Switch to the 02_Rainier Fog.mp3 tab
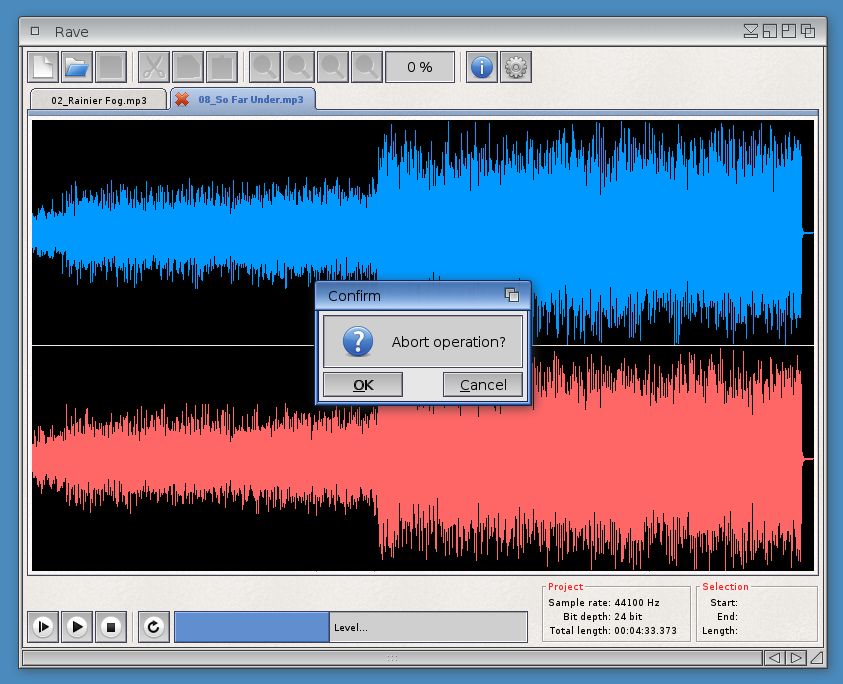Viewport: 843px width, 684px height. point(97,100)
